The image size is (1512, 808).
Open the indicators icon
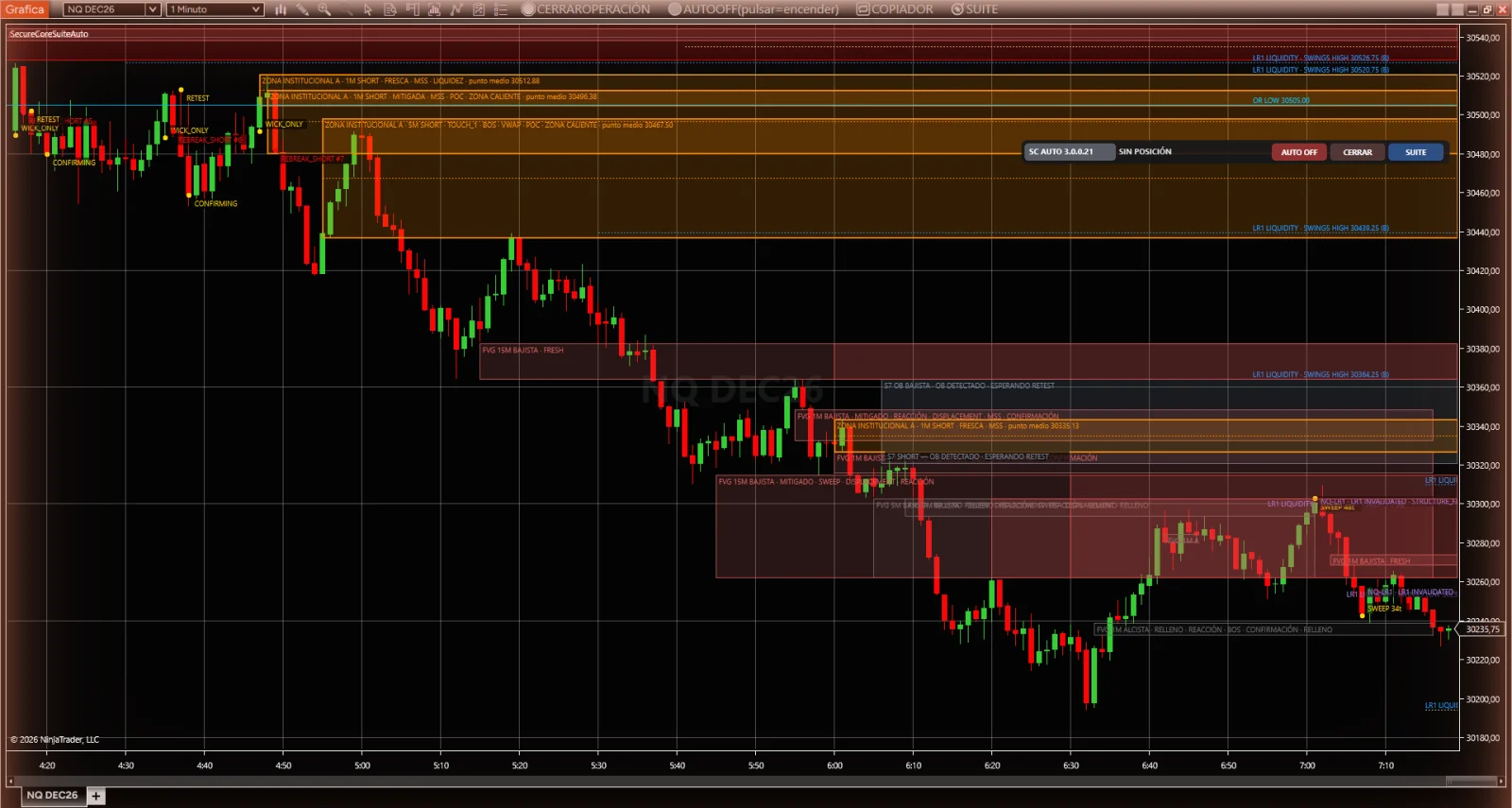(x=456, y=9)
